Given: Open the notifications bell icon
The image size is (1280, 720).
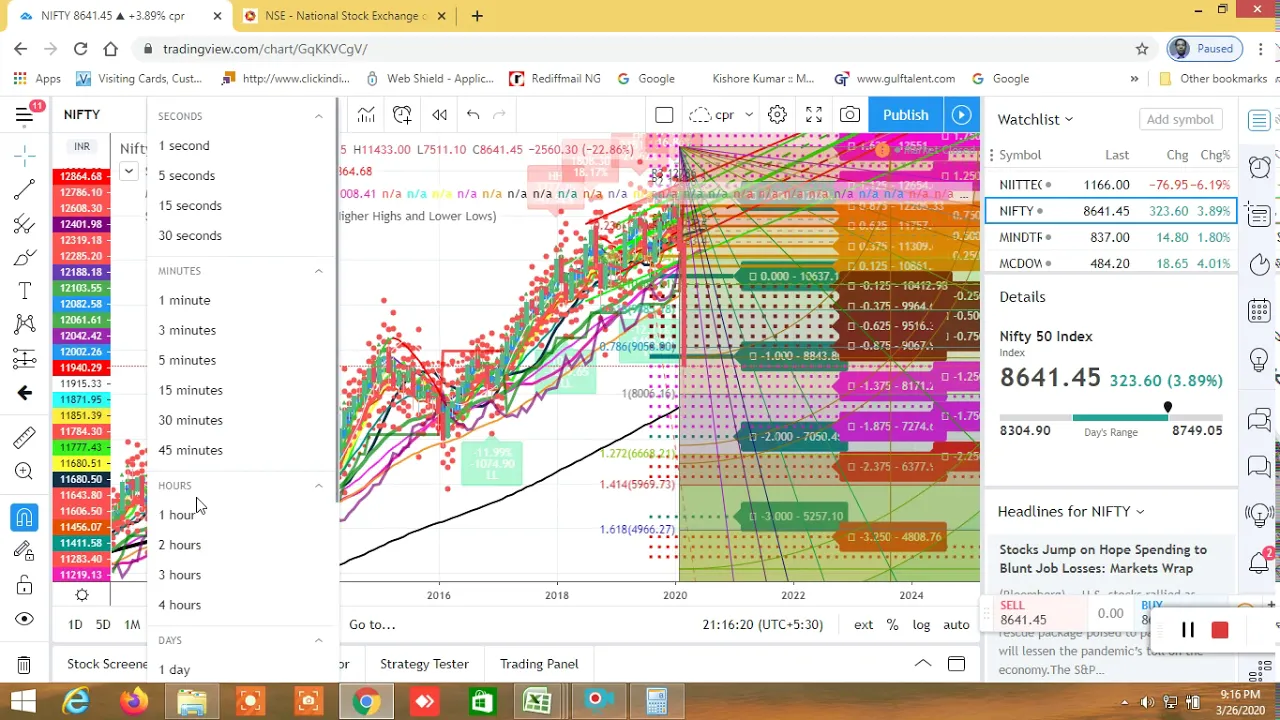Looking at the screenshot, I should pos(1259,562).
